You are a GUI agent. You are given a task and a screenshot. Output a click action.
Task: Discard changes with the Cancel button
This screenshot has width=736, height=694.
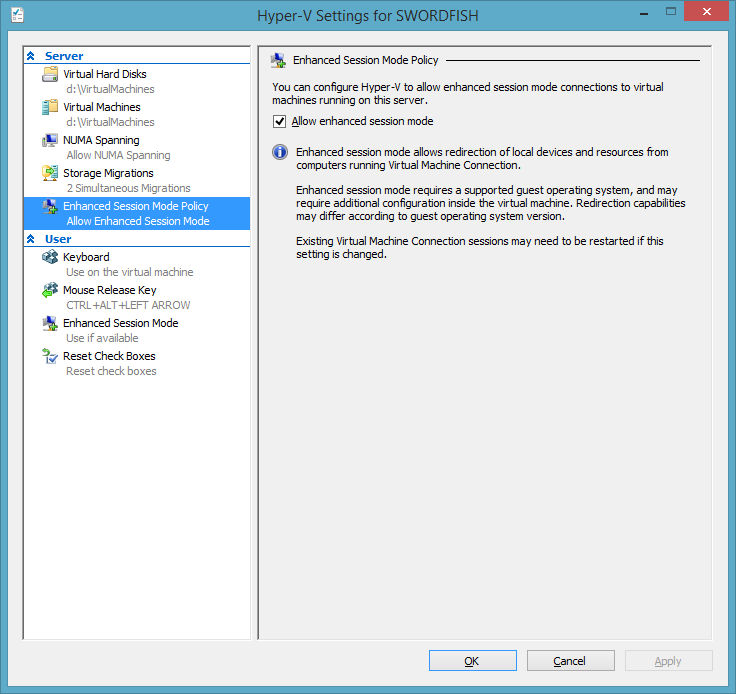[570, 661]
